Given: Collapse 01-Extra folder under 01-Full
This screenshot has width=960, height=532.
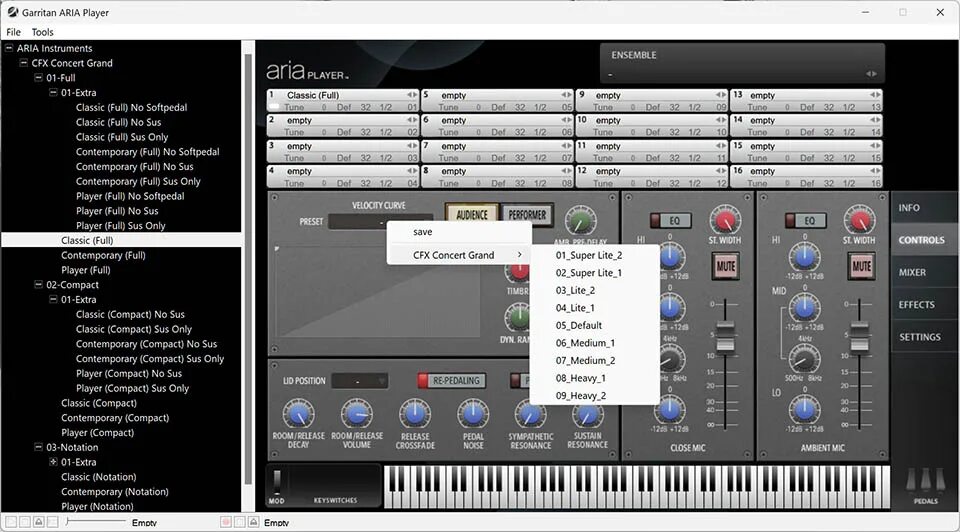Looking at the screenshot, I should 53,92.
